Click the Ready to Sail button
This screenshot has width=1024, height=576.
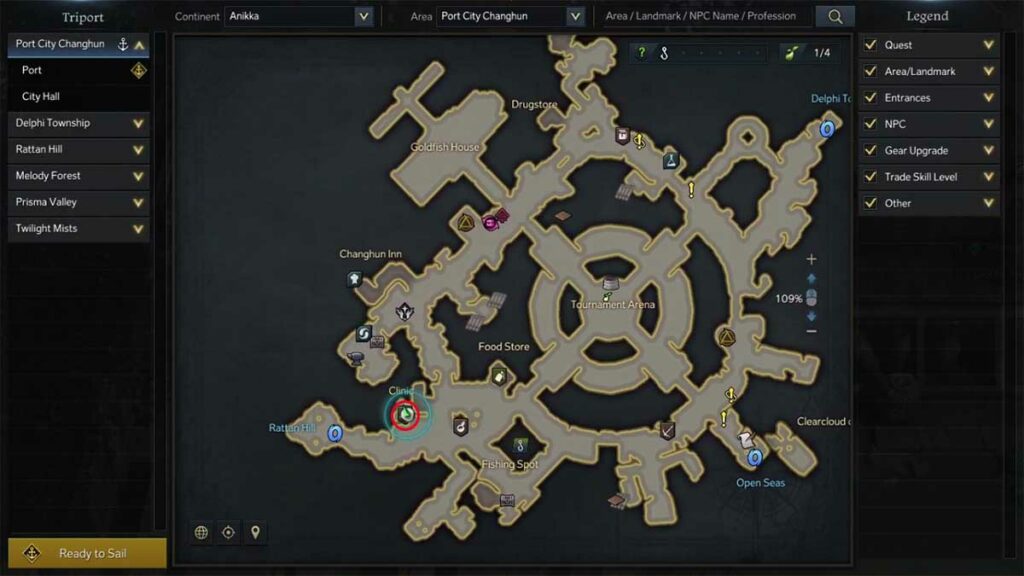point(87,553)
